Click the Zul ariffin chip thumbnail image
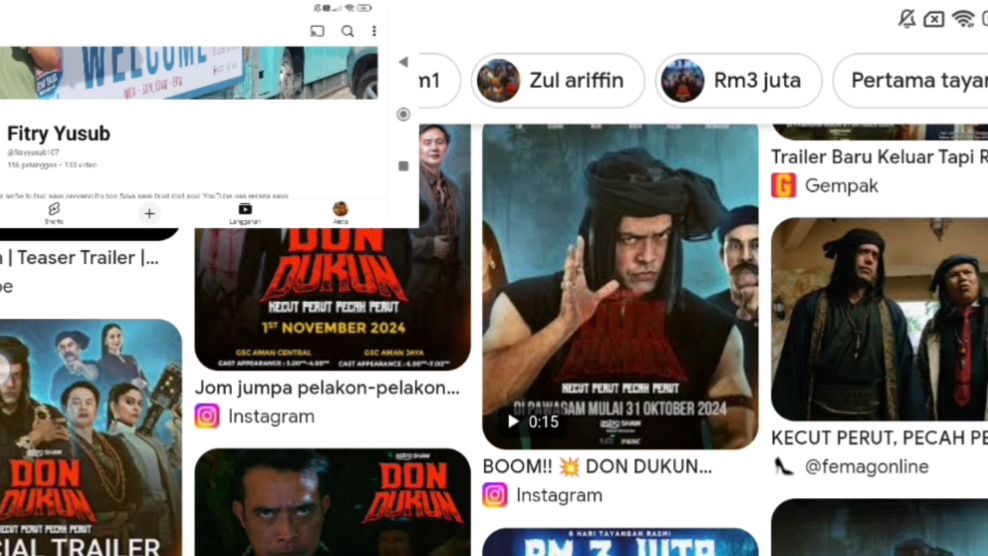Screen dimensions: 988x556 pyautogui.click(x=498, y=81)
